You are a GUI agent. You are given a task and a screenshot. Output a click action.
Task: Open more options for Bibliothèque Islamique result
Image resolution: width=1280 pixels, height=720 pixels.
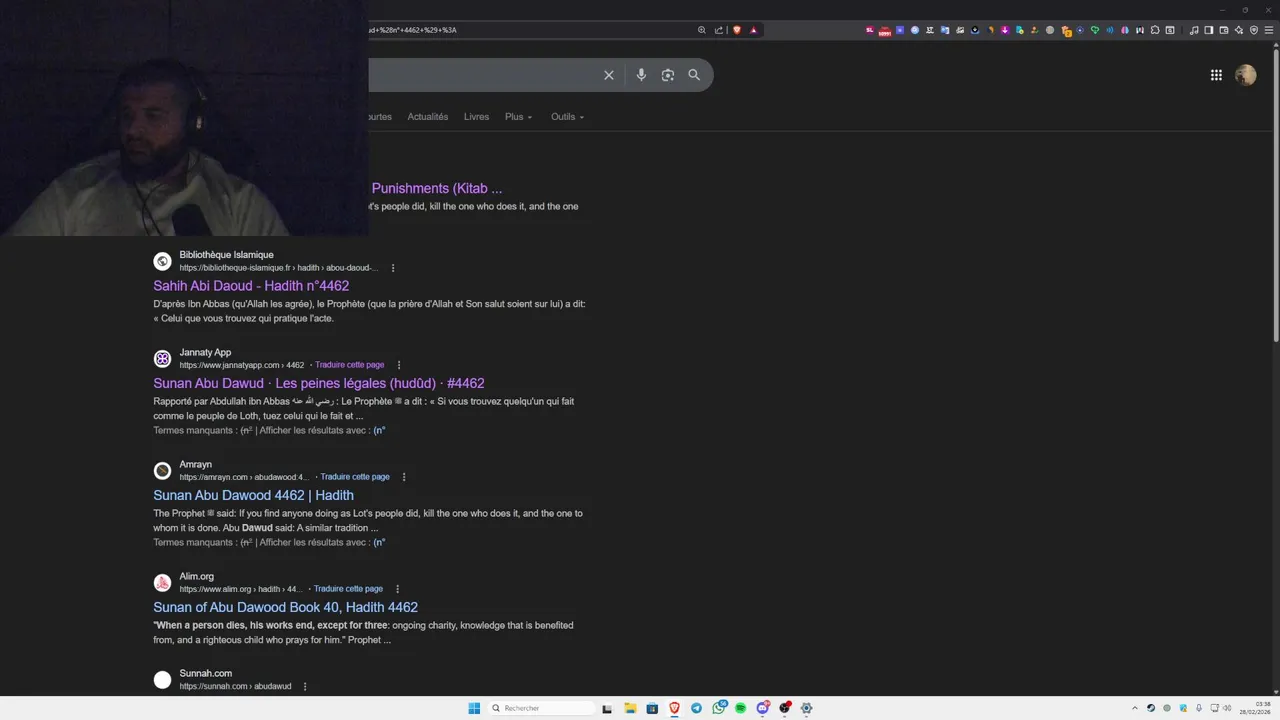click(393, 268)
